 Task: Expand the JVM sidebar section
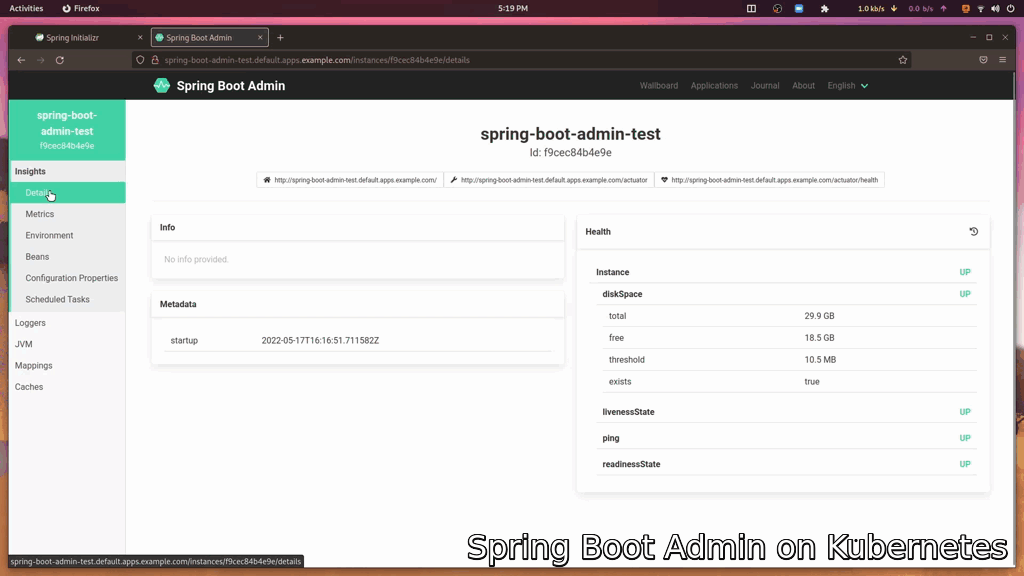[24, 344]
